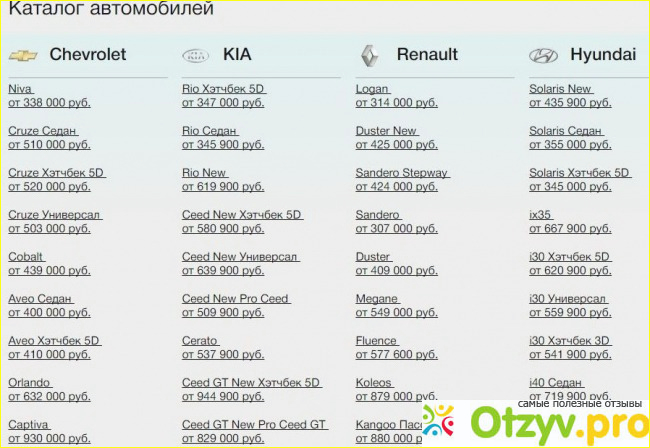Click the price от 944 900 руб.
The width and height of the screenshot is (650, 448).
[223, 396]
